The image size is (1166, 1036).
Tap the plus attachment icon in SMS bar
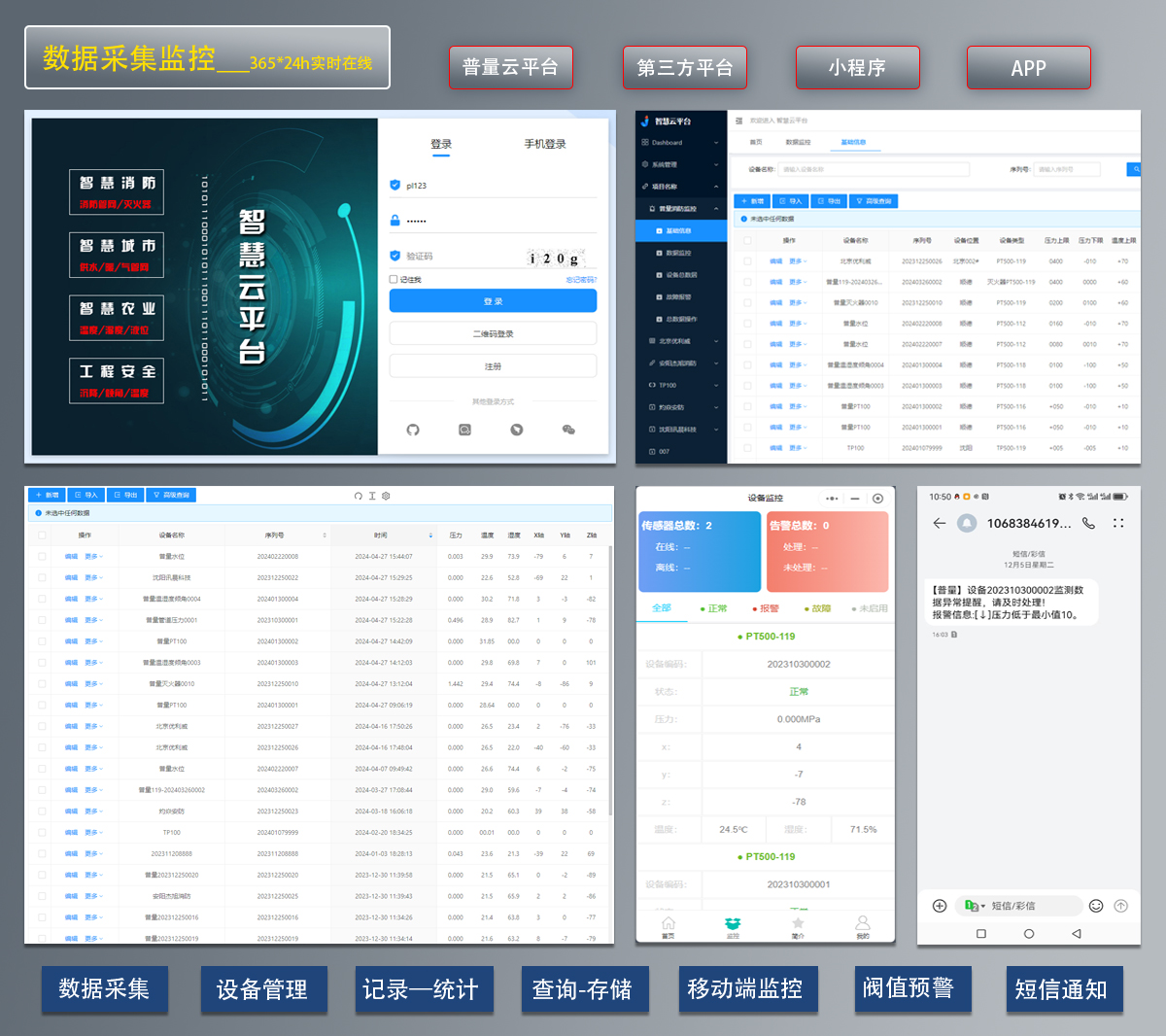click(940, 906)
